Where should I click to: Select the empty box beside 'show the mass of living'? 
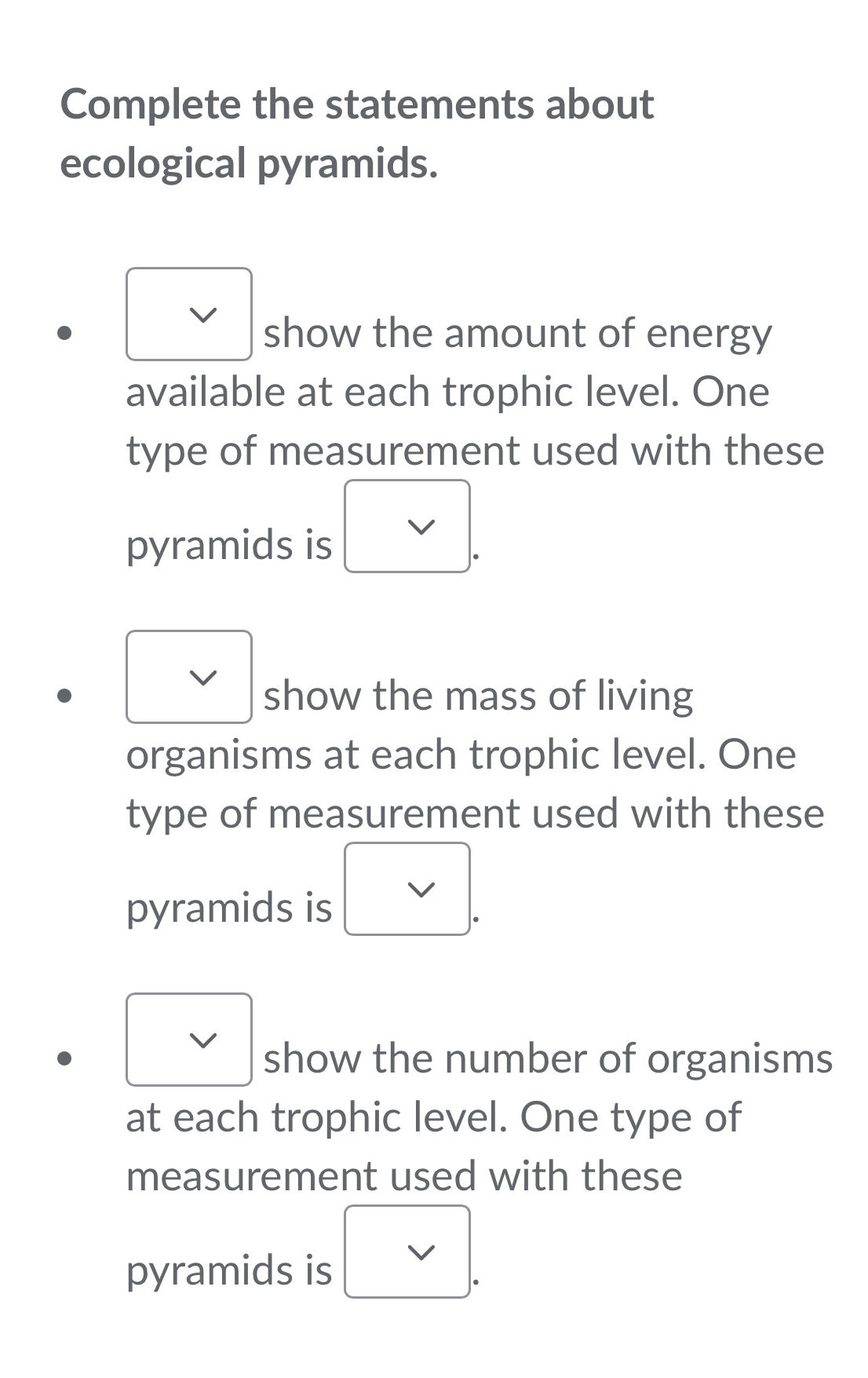(x=188, y=677)
